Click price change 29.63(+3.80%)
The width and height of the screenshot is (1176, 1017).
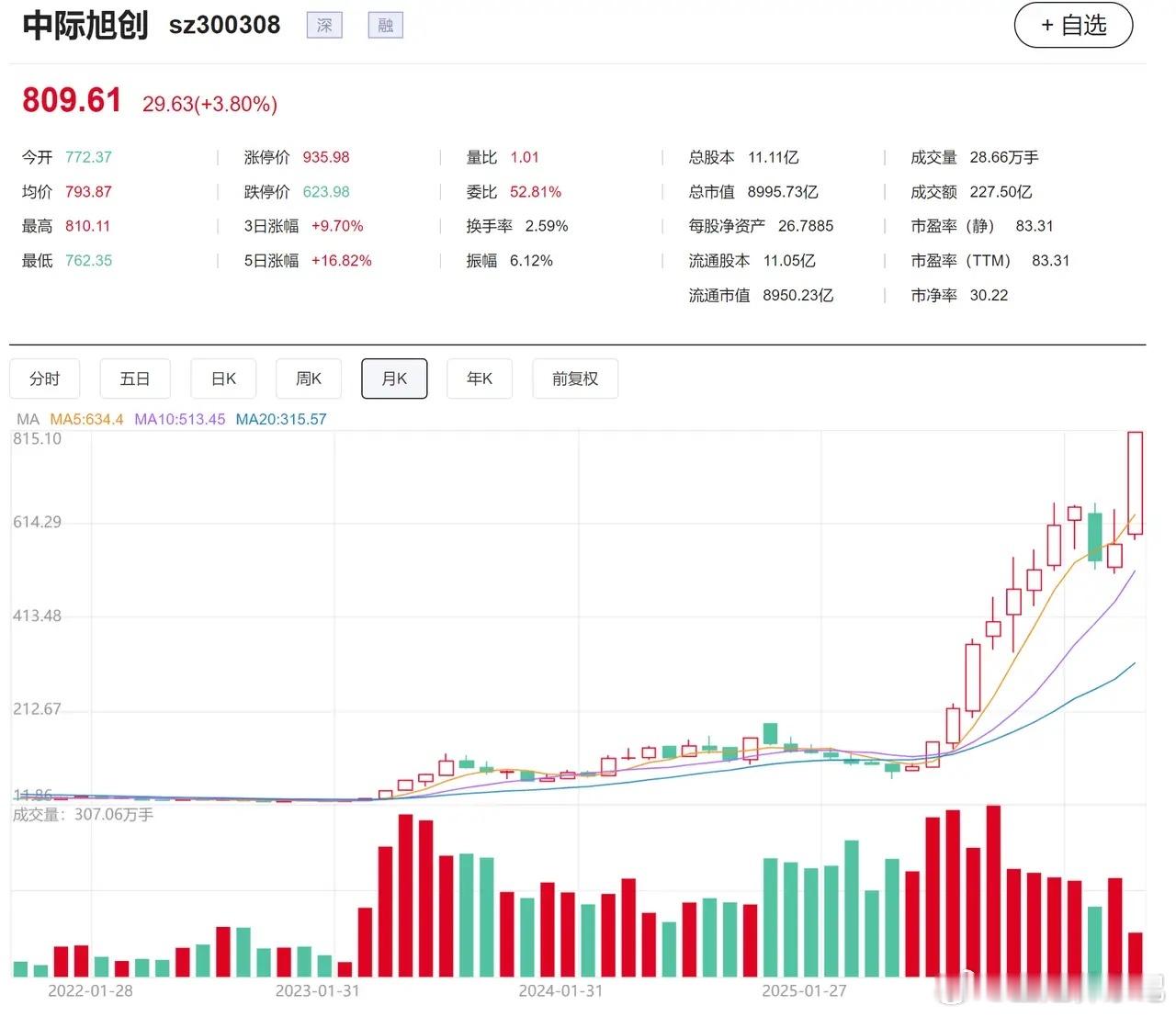[x=209, y=104]
